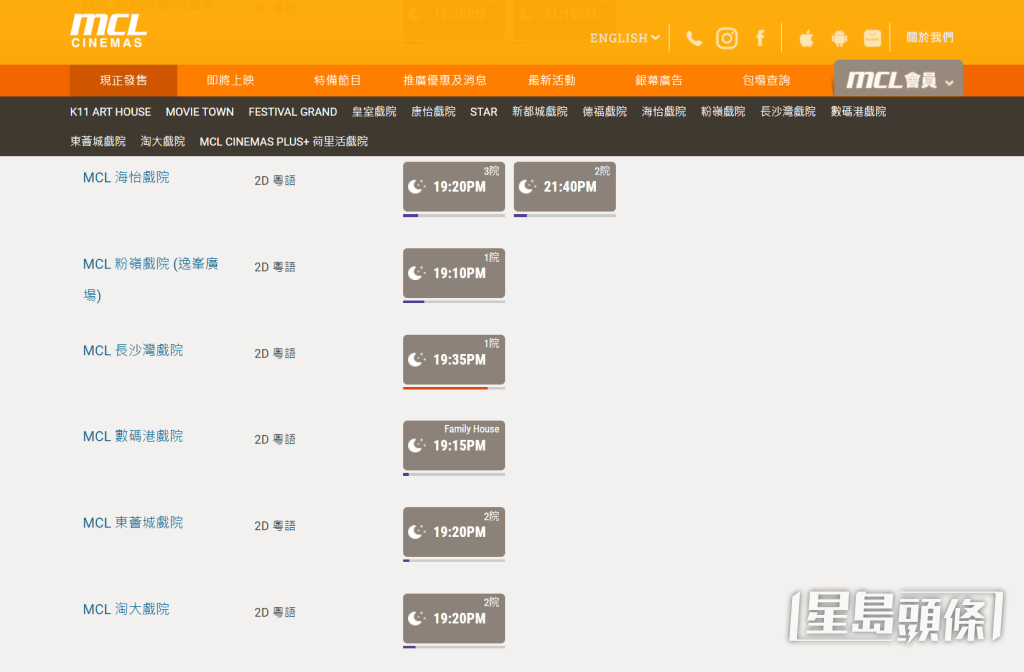Open the Apple app download icon
Viewport: 1024px width, 672px height.
[x=807, y=39]
